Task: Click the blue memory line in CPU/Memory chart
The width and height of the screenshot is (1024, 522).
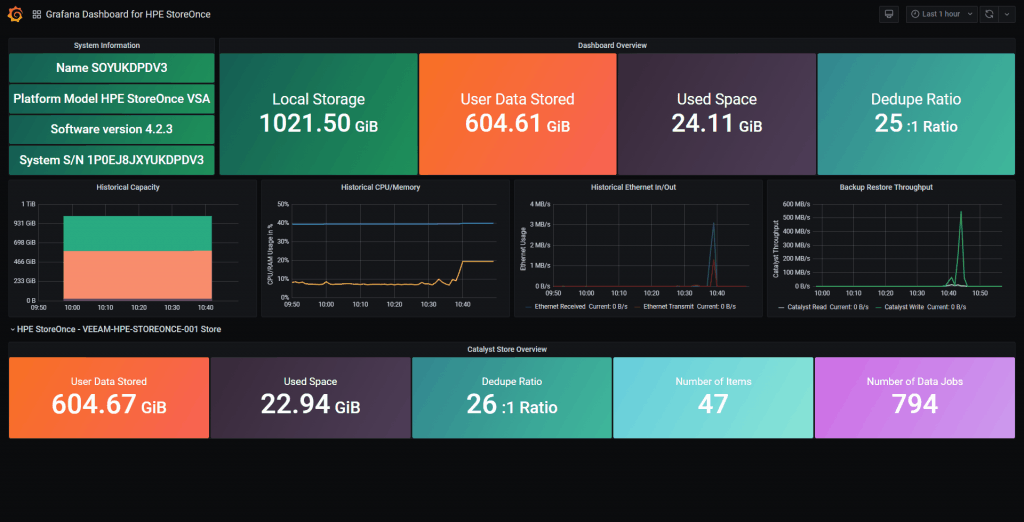Action: pyautogui.click(x=392, y=223)
